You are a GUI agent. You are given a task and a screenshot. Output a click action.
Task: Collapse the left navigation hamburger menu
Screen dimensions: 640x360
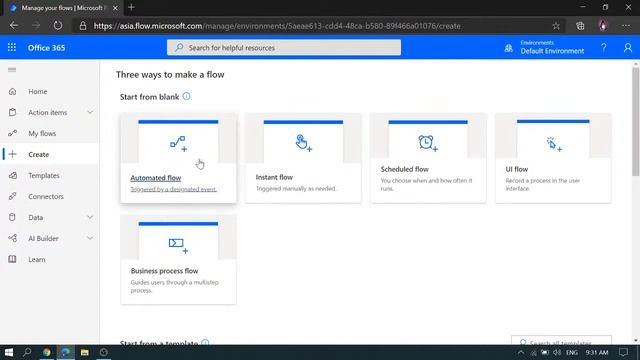pyautogui.click(x=12, y=70)
